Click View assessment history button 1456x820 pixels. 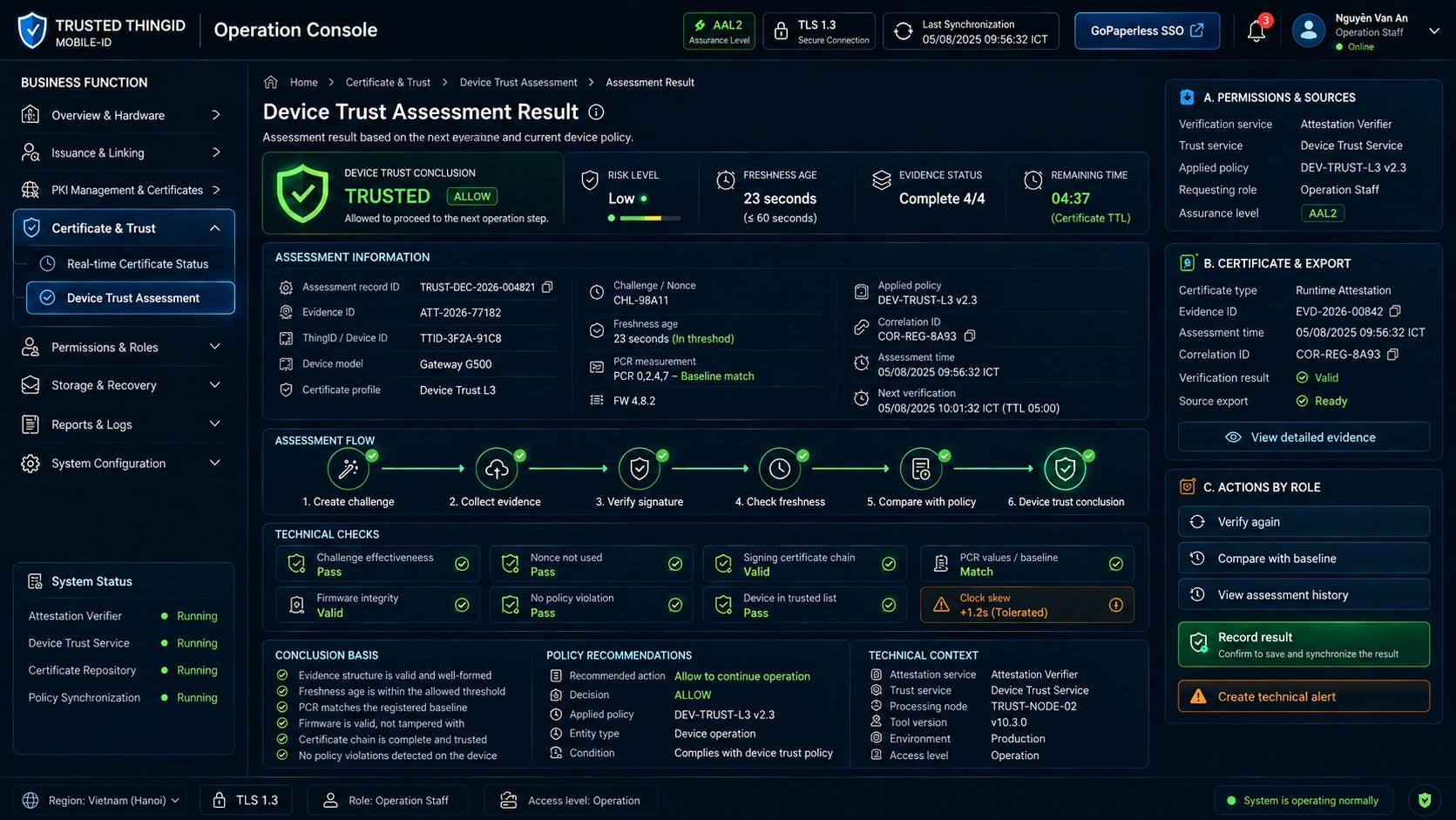[1304, 595]
